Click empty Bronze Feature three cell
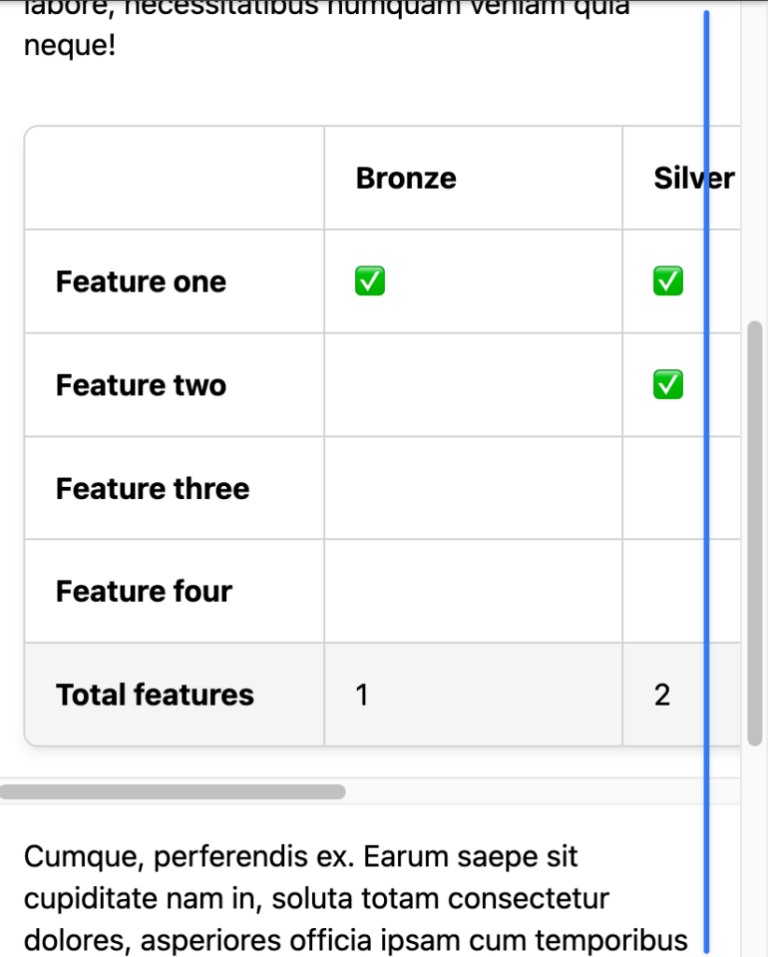768x957 pixels. click(x=473, y=488)
